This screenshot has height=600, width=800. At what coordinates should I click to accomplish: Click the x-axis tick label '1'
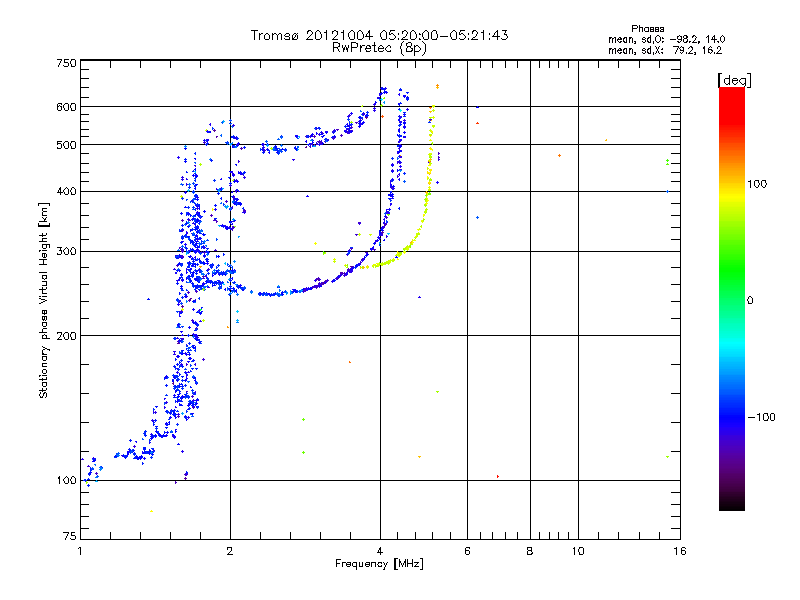click(x=80, y=551)
